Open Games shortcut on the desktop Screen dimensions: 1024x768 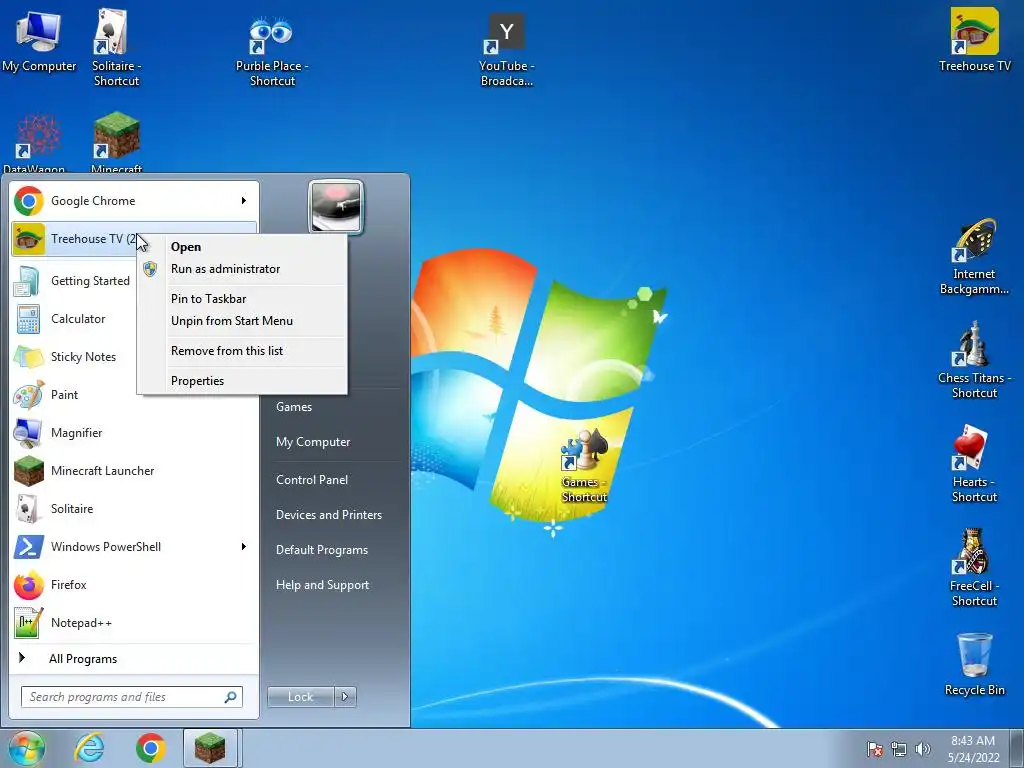[584, 465]
